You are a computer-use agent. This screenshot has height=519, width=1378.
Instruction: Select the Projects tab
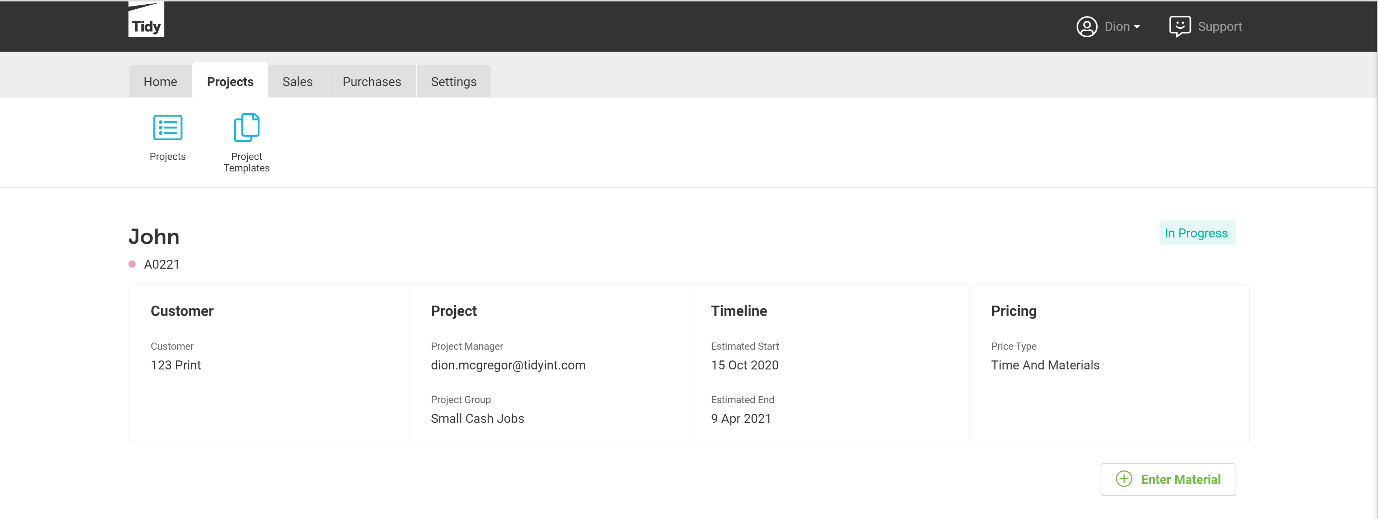230,82
